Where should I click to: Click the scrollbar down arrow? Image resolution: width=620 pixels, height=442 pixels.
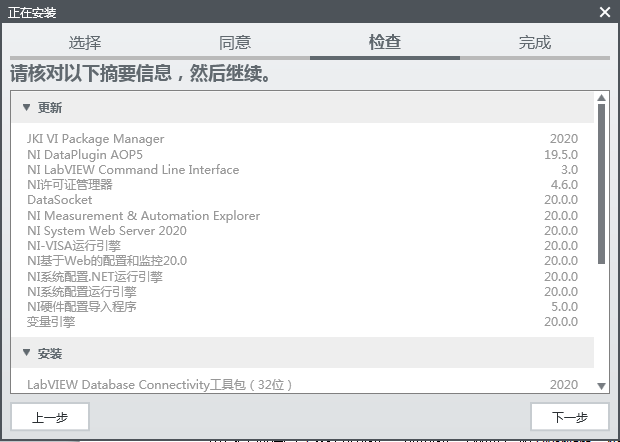602,386
